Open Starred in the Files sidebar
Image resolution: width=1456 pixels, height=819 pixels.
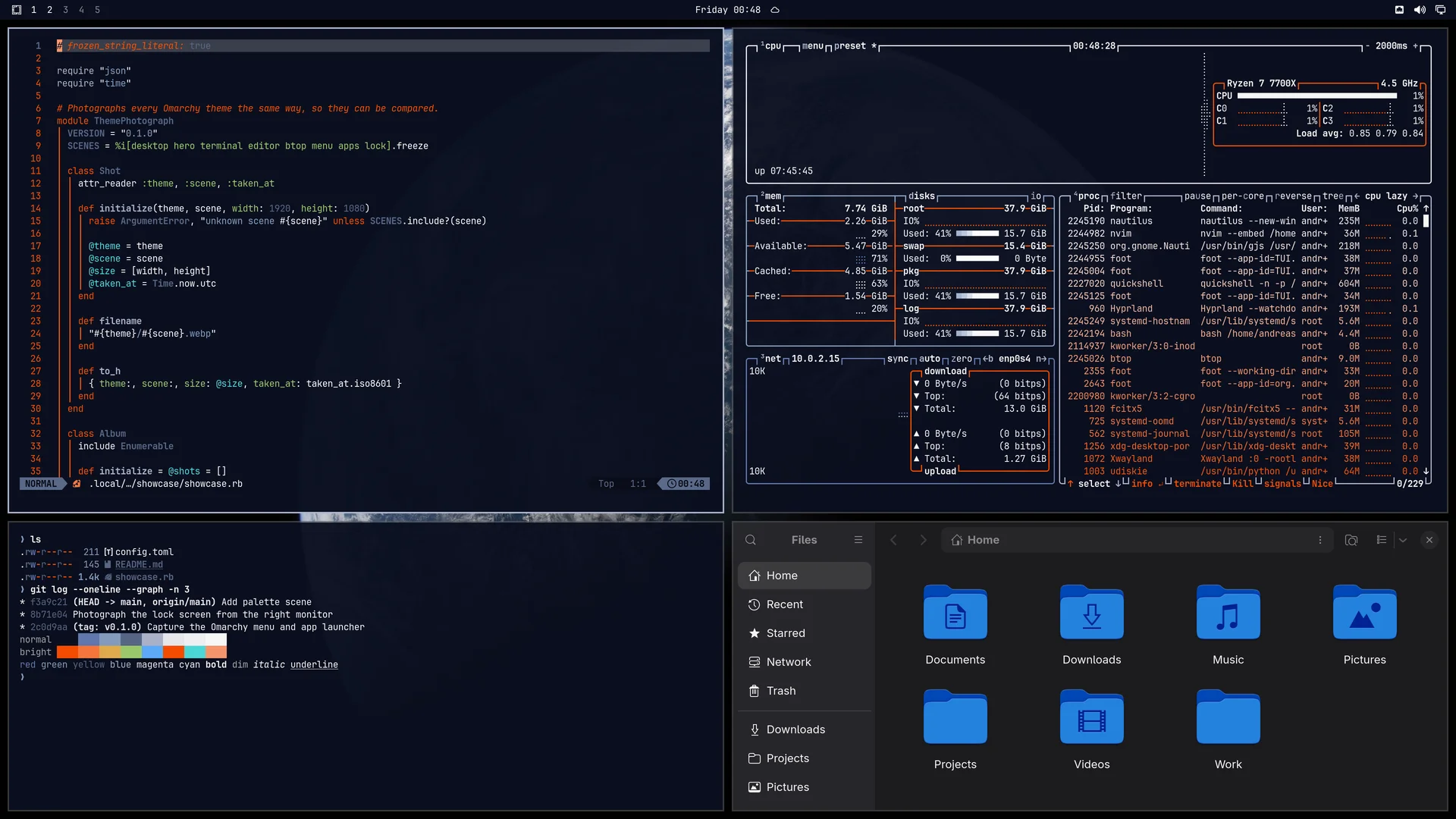coord(805,633)
